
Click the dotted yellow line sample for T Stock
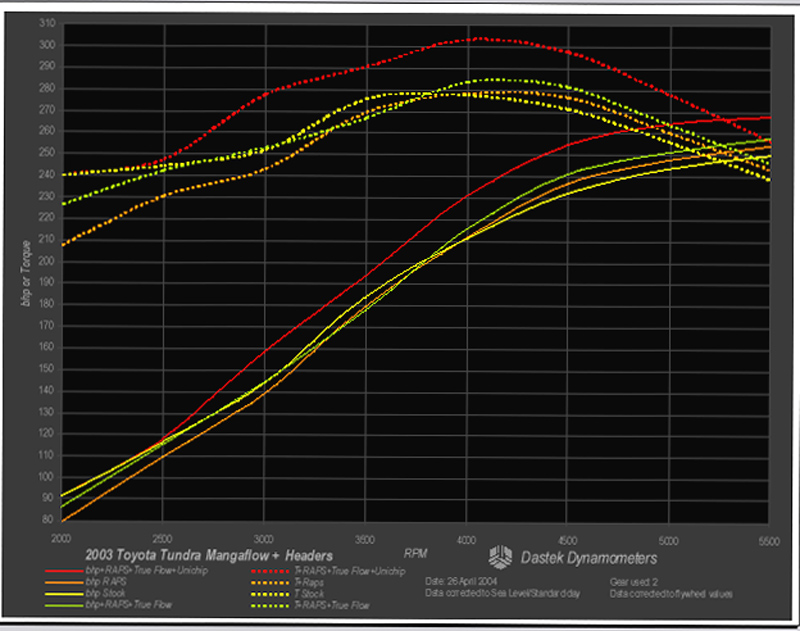[x=270, y=594]
